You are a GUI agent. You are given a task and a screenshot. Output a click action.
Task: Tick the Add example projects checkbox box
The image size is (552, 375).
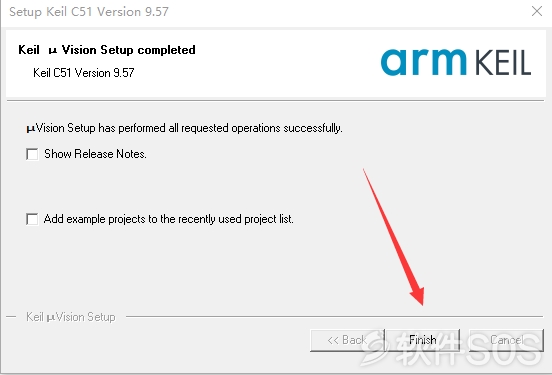point(32,219)
